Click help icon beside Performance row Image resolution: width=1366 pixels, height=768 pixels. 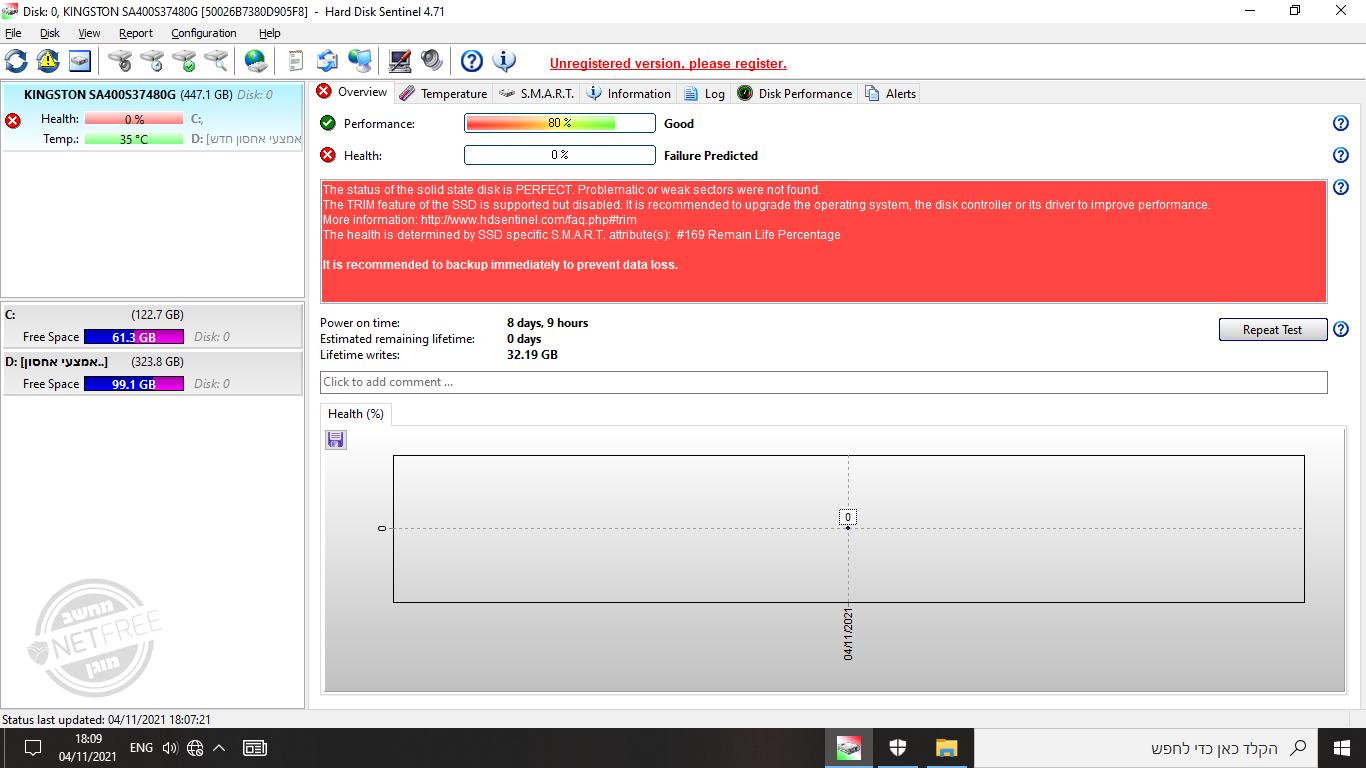1341,124
